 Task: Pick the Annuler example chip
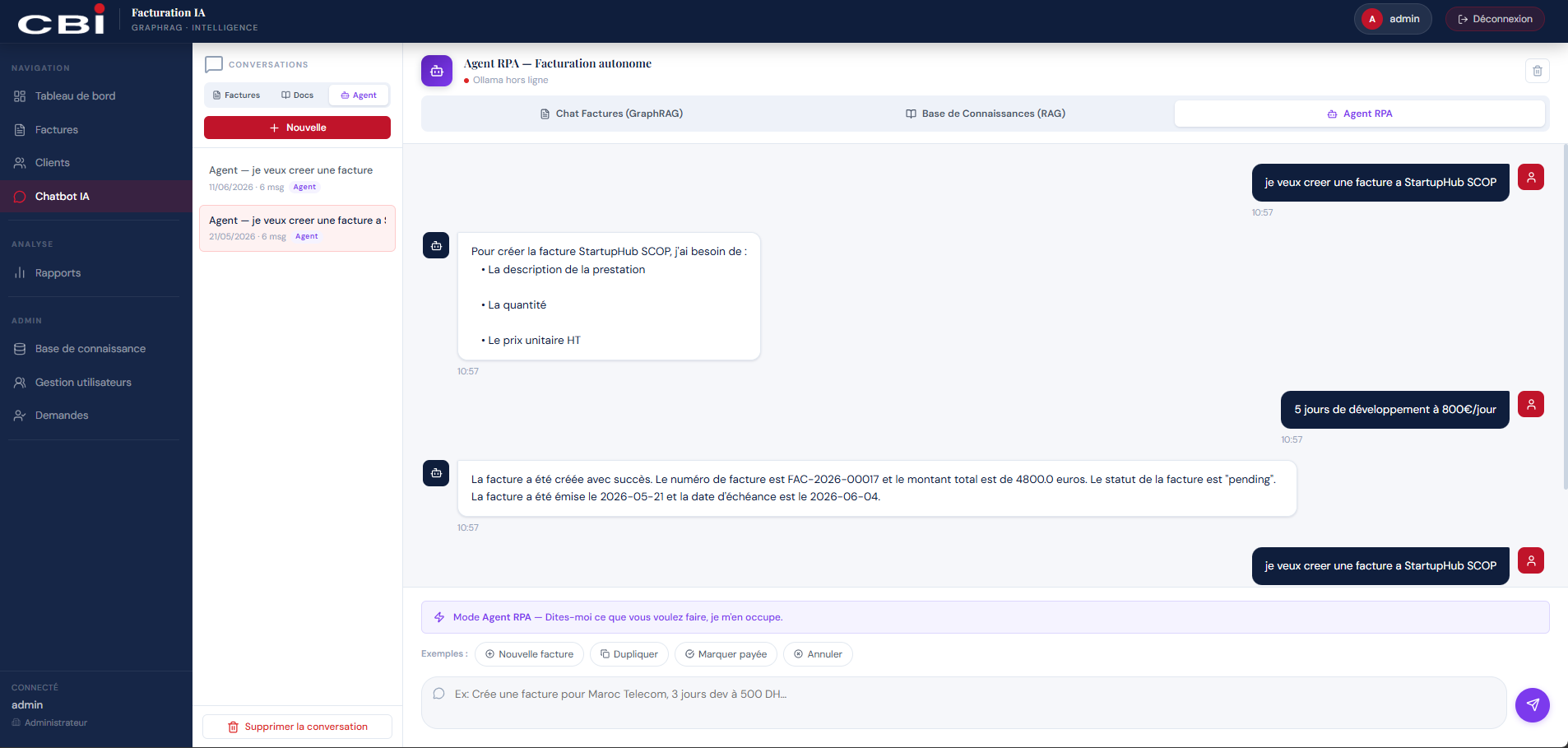(818, 654)
